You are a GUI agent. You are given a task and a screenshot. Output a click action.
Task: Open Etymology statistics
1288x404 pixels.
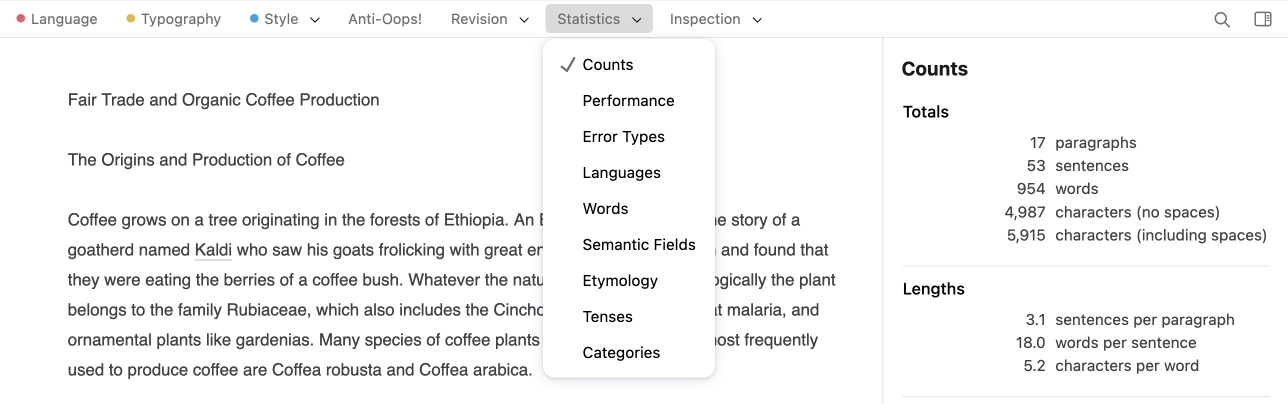tap(620, 281)
